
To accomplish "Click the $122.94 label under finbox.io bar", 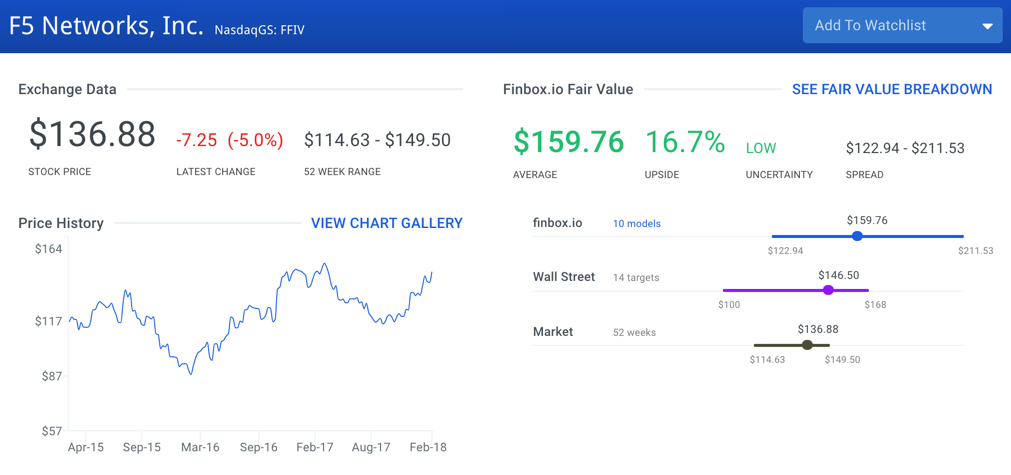I will click(785, 251).
